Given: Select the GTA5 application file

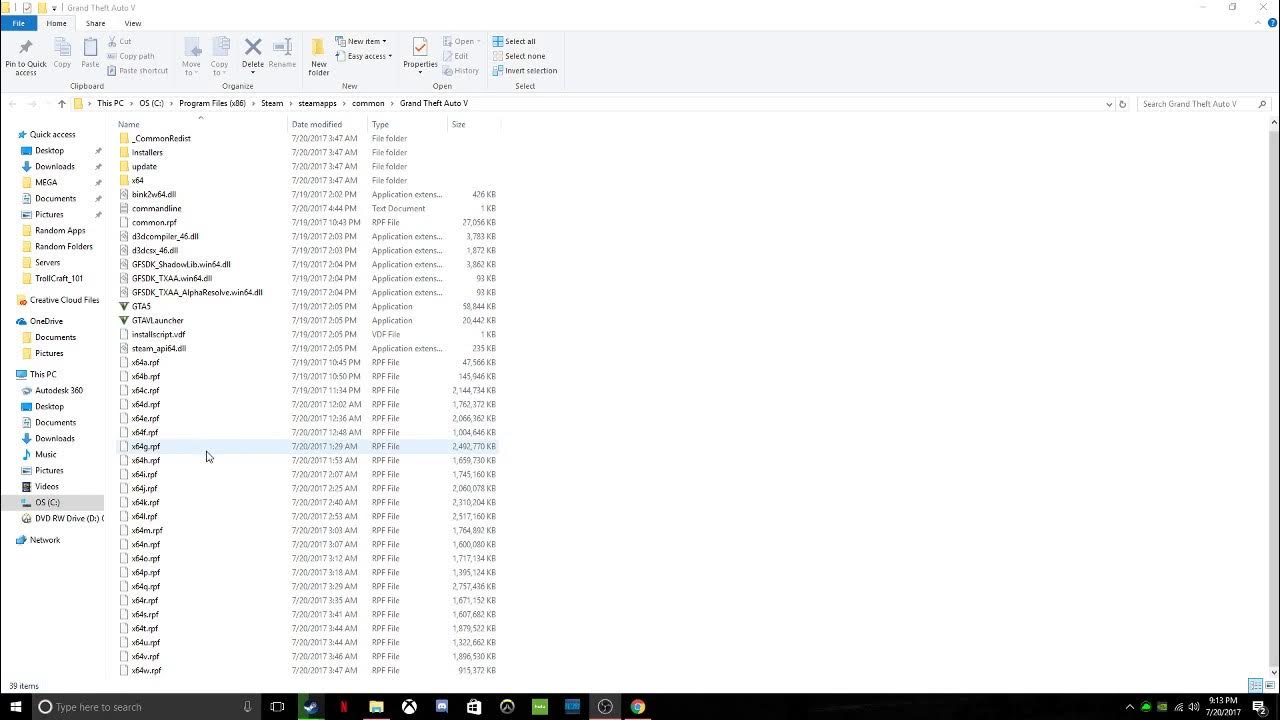Looking at the screenshot, I should [141, 306].
